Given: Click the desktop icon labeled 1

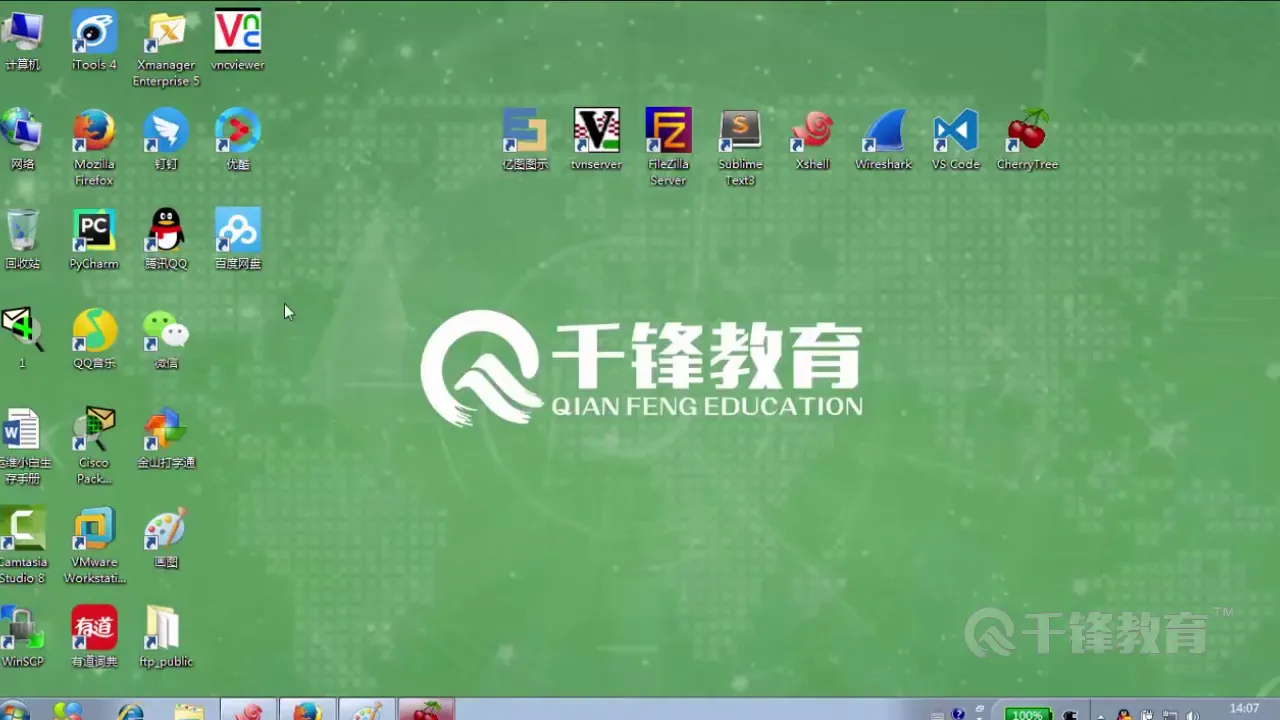Looking at the screenshot, I should pyautogui.click(x=22, y=338).
